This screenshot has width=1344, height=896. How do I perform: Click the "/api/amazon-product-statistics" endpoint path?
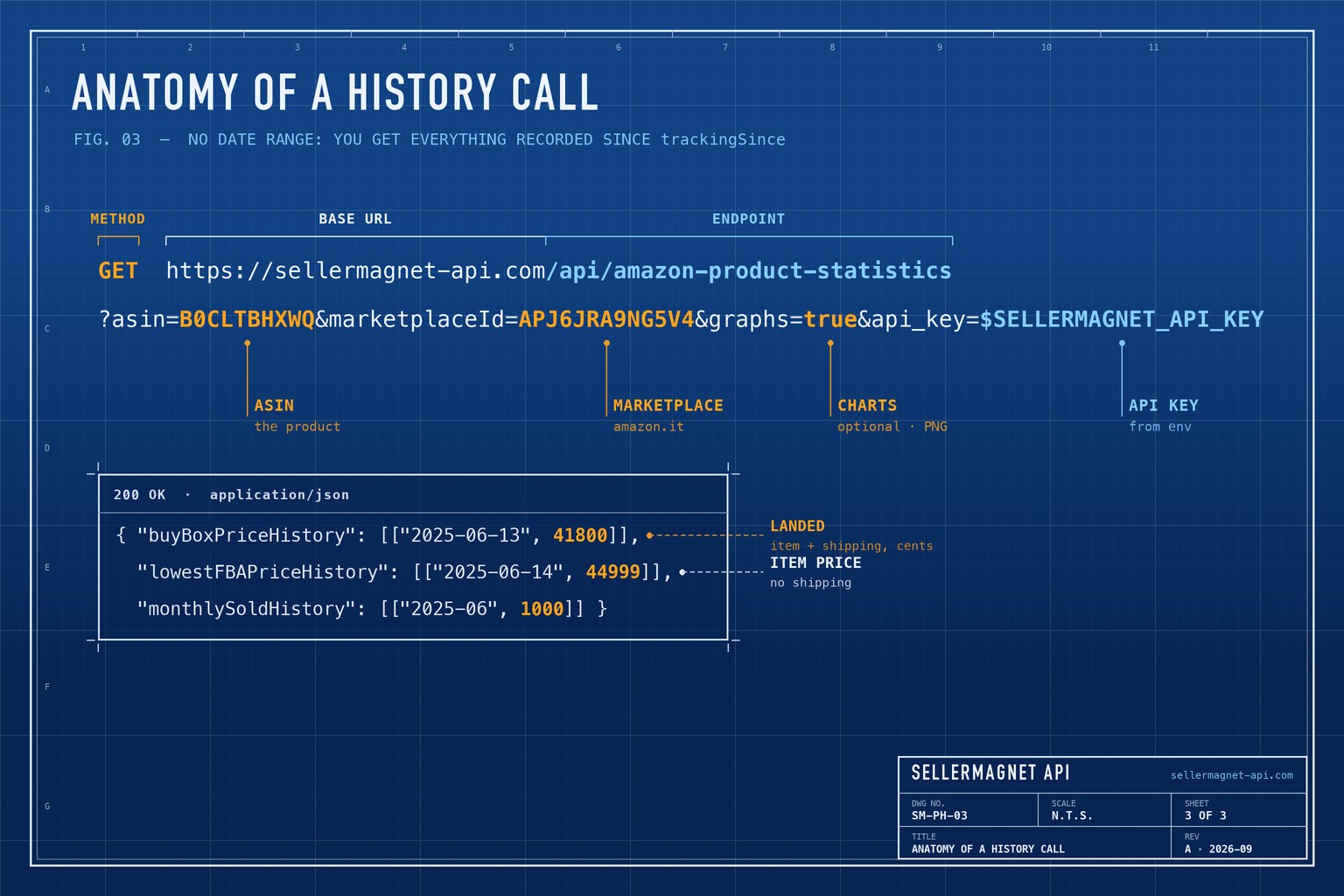749,270
